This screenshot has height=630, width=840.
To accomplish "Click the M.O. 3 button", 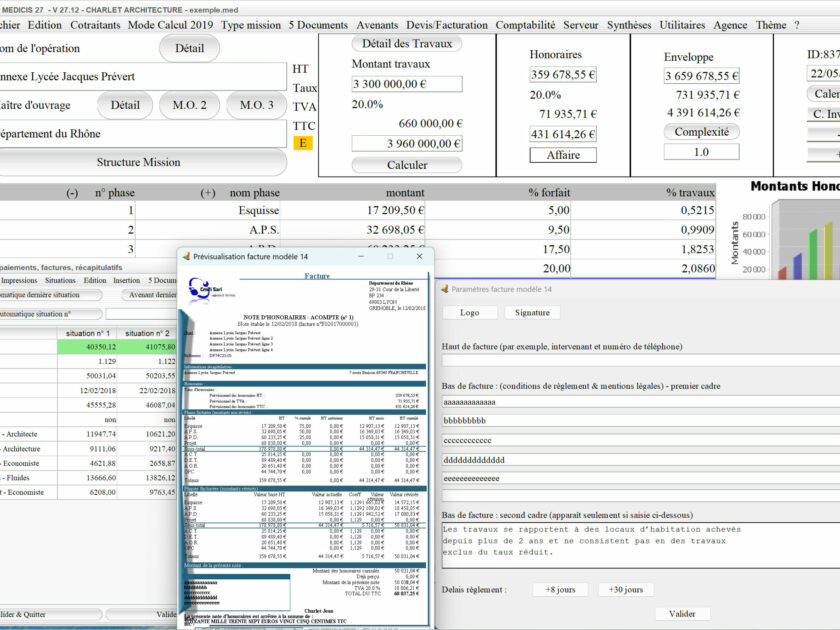I will (256, 105).
